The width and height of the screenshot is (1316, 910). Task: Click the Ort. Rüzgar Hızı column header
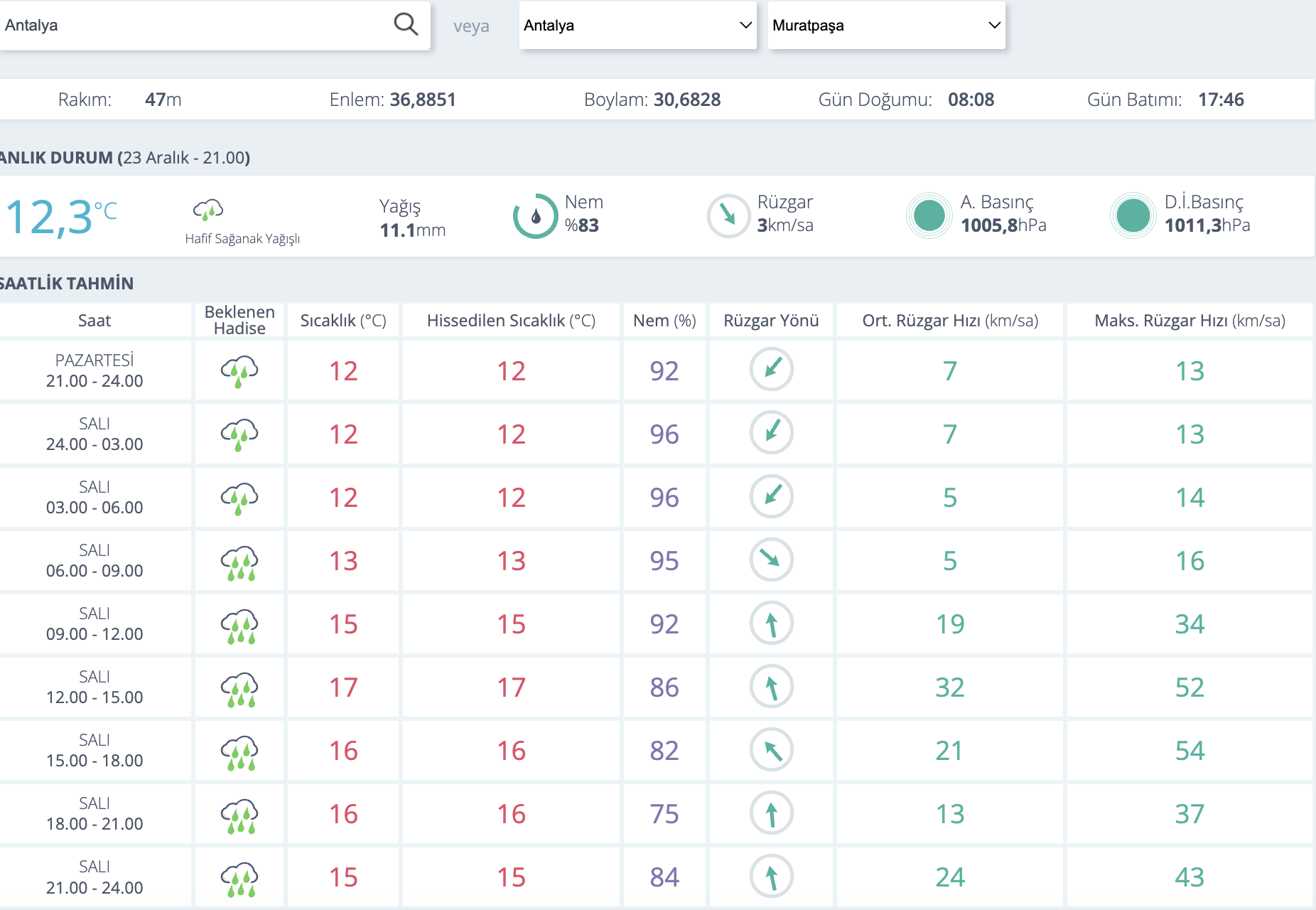click(950, 321)
